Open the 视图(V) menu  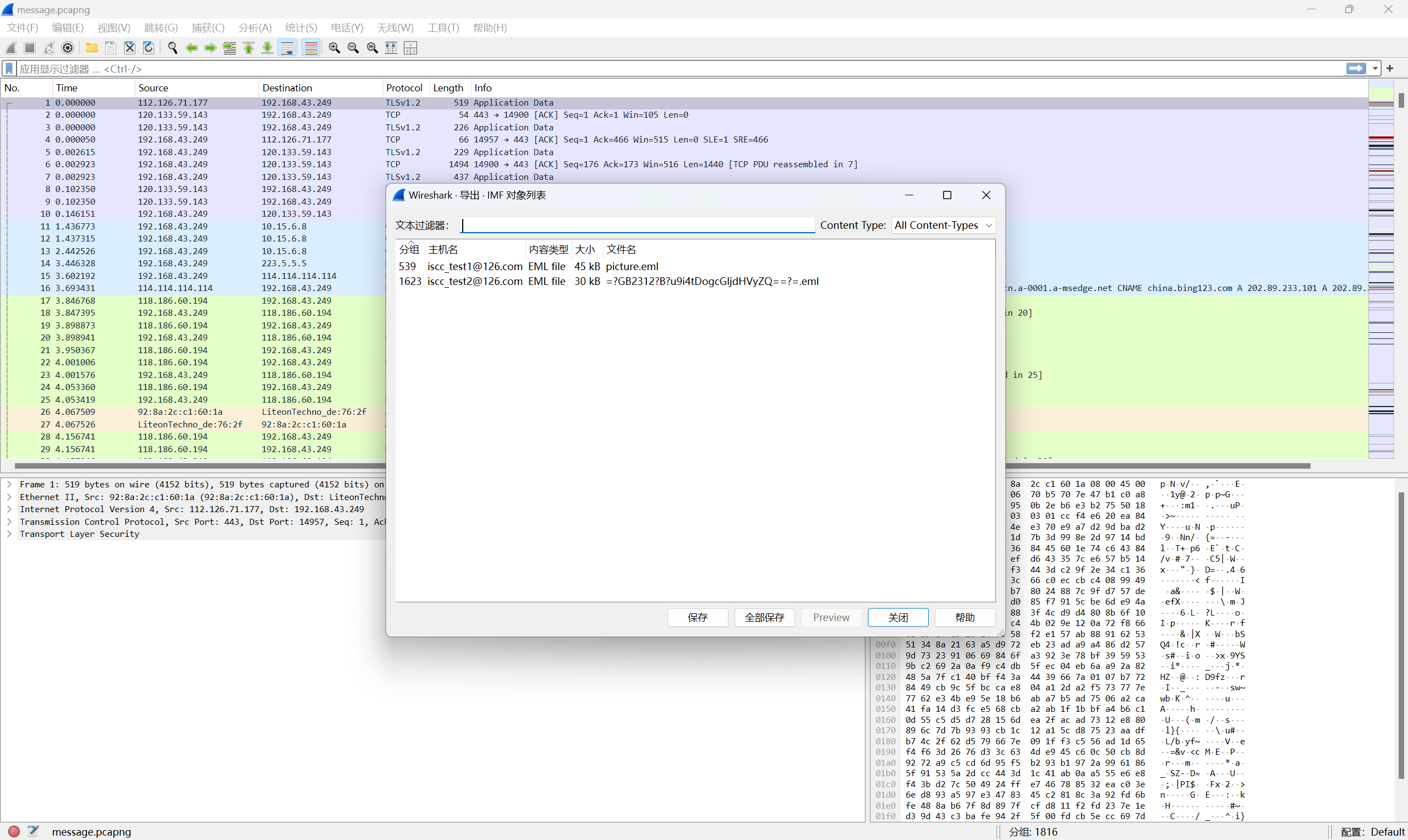(114, 28)
